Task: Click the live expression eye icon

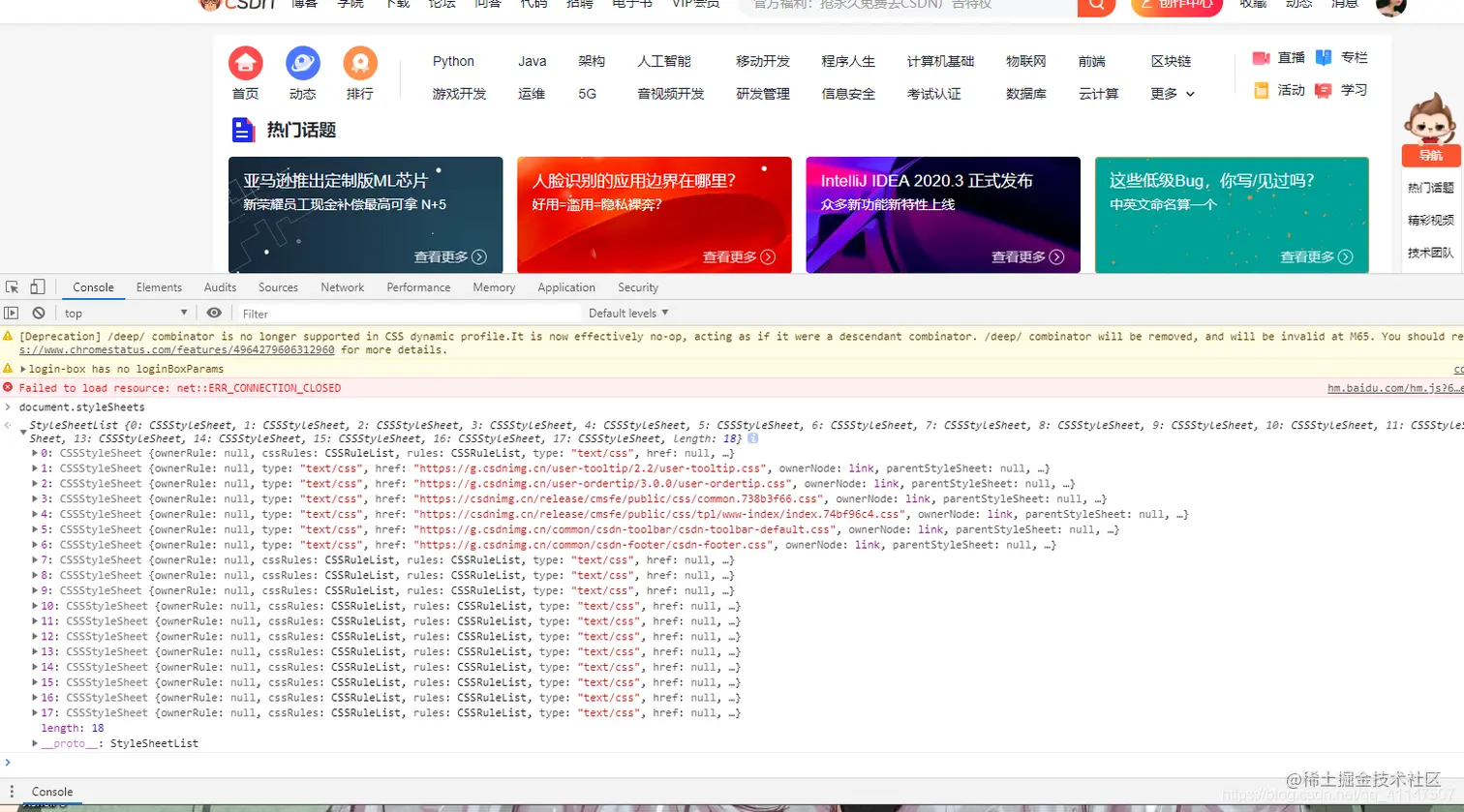Action: point(214,313)
